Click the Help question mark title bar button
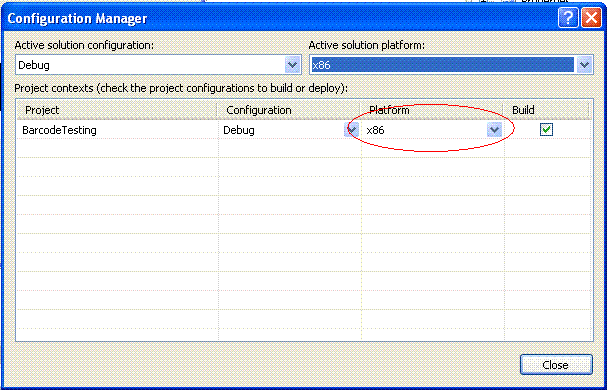This screenshot has height=390, width=607. pos(568,18)
